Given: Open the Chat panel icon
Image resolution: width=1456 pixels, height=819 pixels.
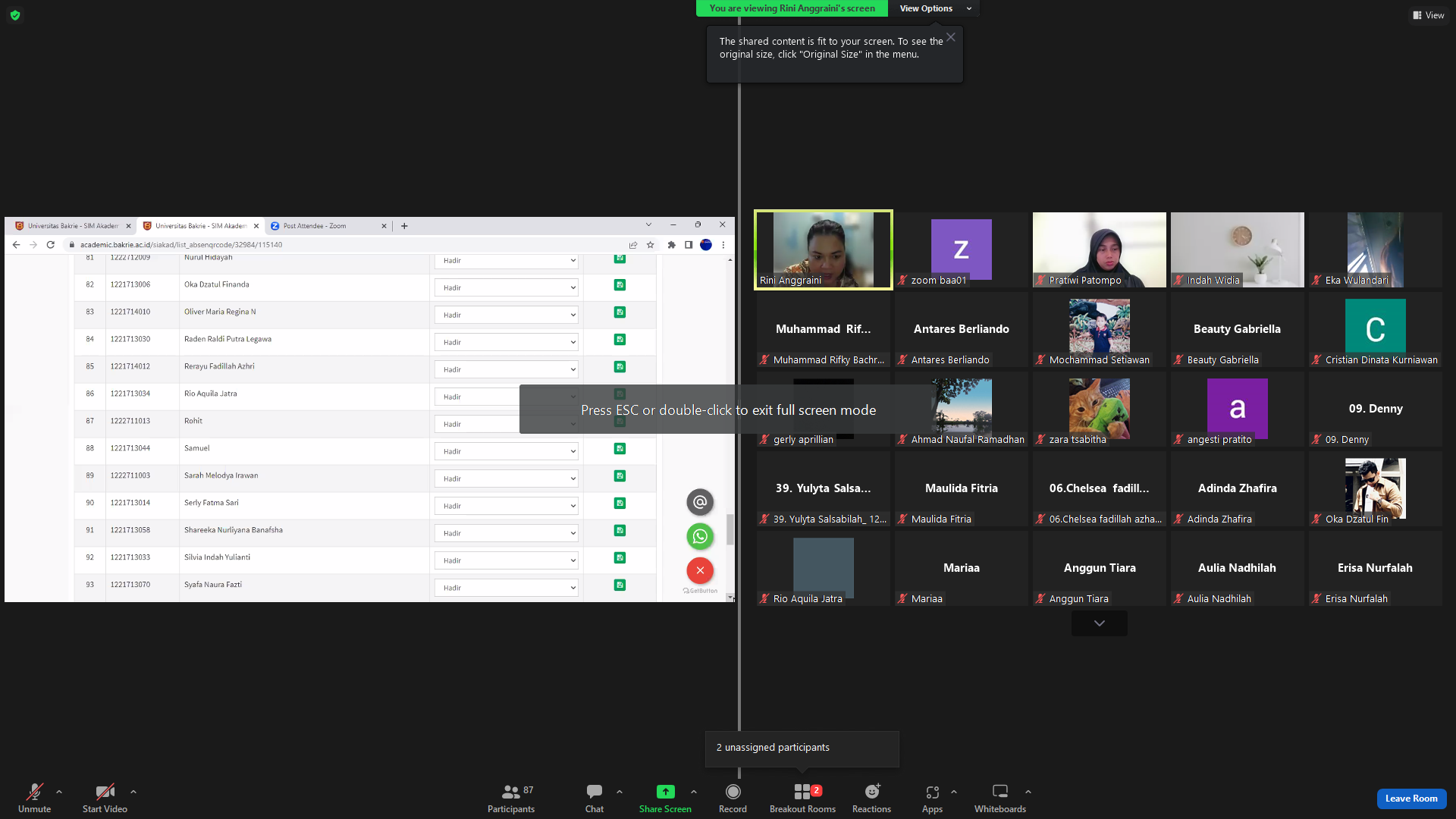Looking at the screenshot, I should pos(595,792).
